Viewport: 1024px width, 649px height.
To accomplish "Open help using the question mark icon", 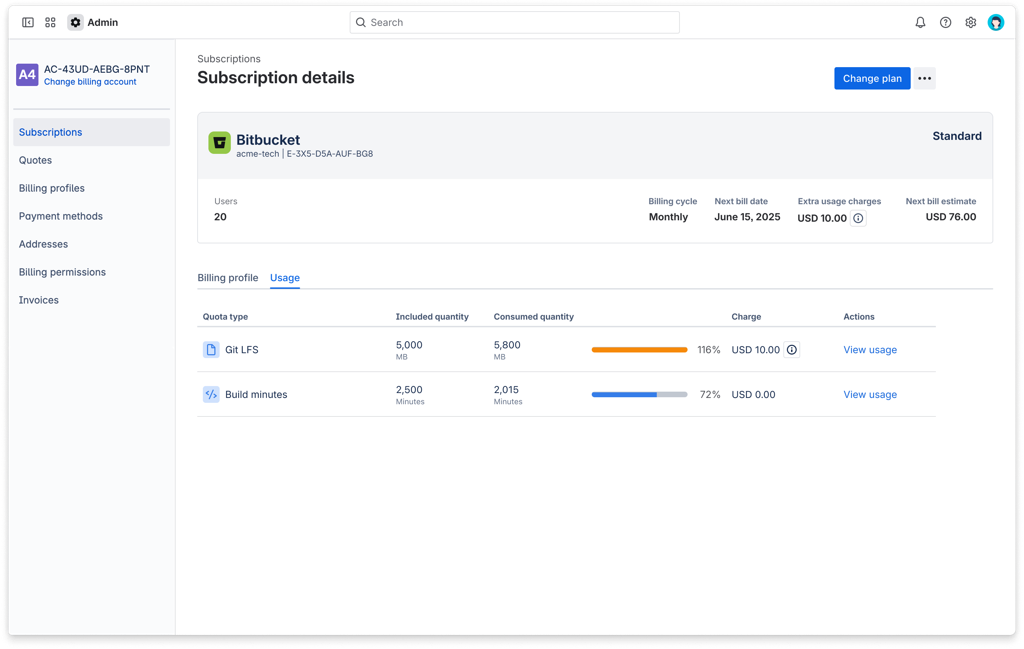I will [x=945, y=21].
